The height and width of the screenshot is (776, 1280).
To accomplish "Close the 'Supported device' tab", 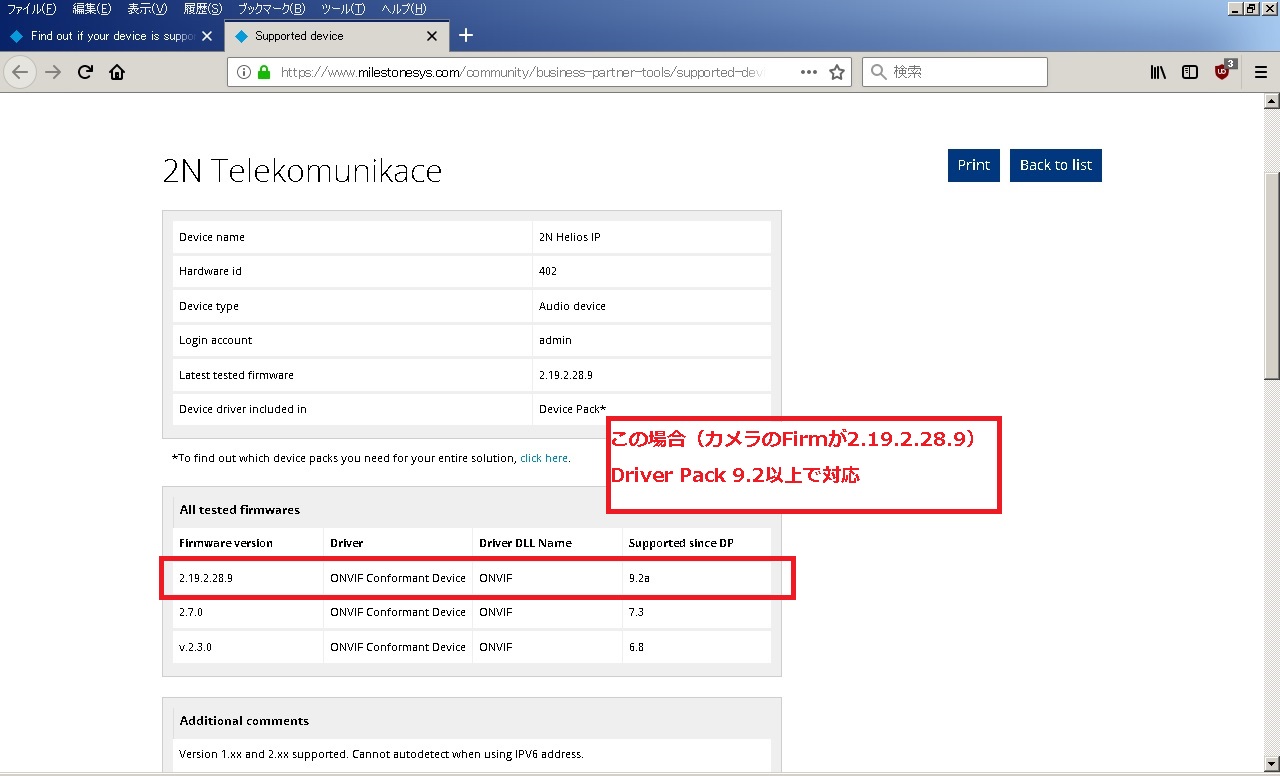I will (432, 36).
